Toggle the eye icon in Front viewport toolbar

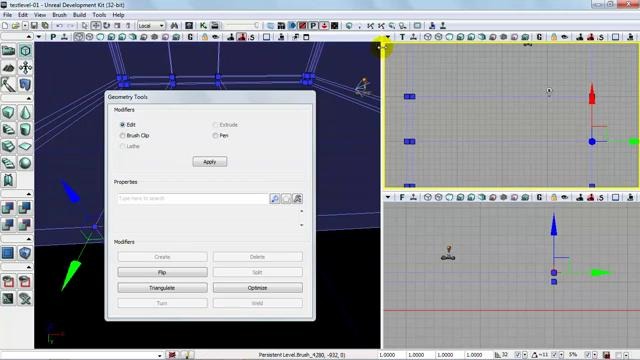point(564,197)
